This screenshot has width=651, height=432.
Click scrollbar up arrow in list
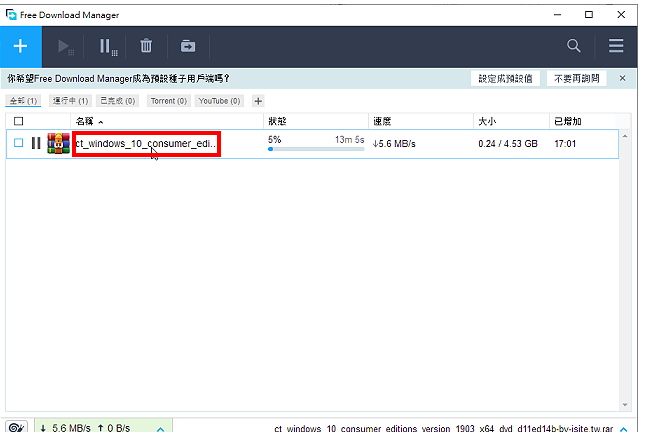tap(625, 136)
